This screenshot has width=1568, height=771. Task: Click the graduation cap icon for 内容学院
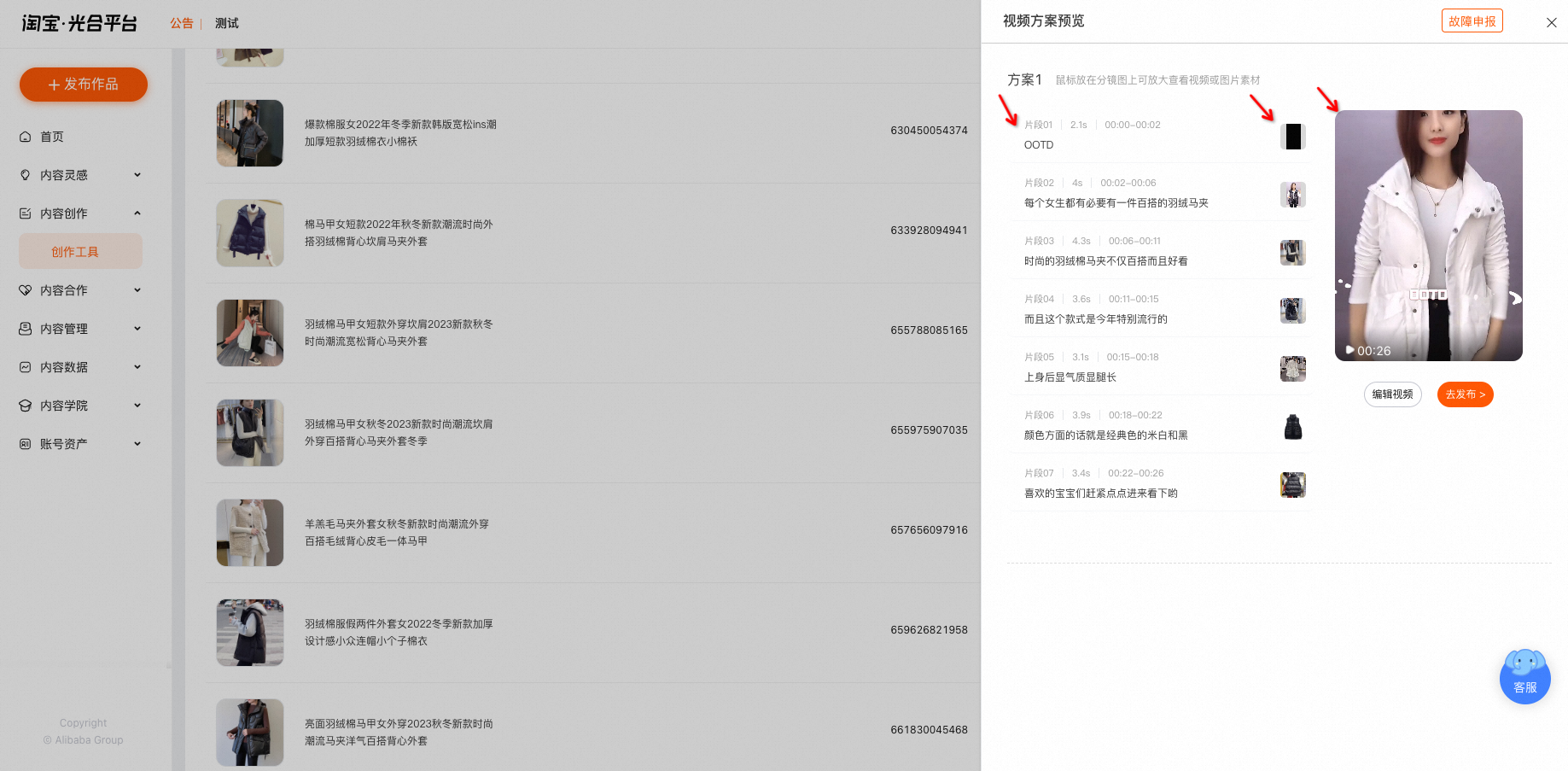click(25, 406)
